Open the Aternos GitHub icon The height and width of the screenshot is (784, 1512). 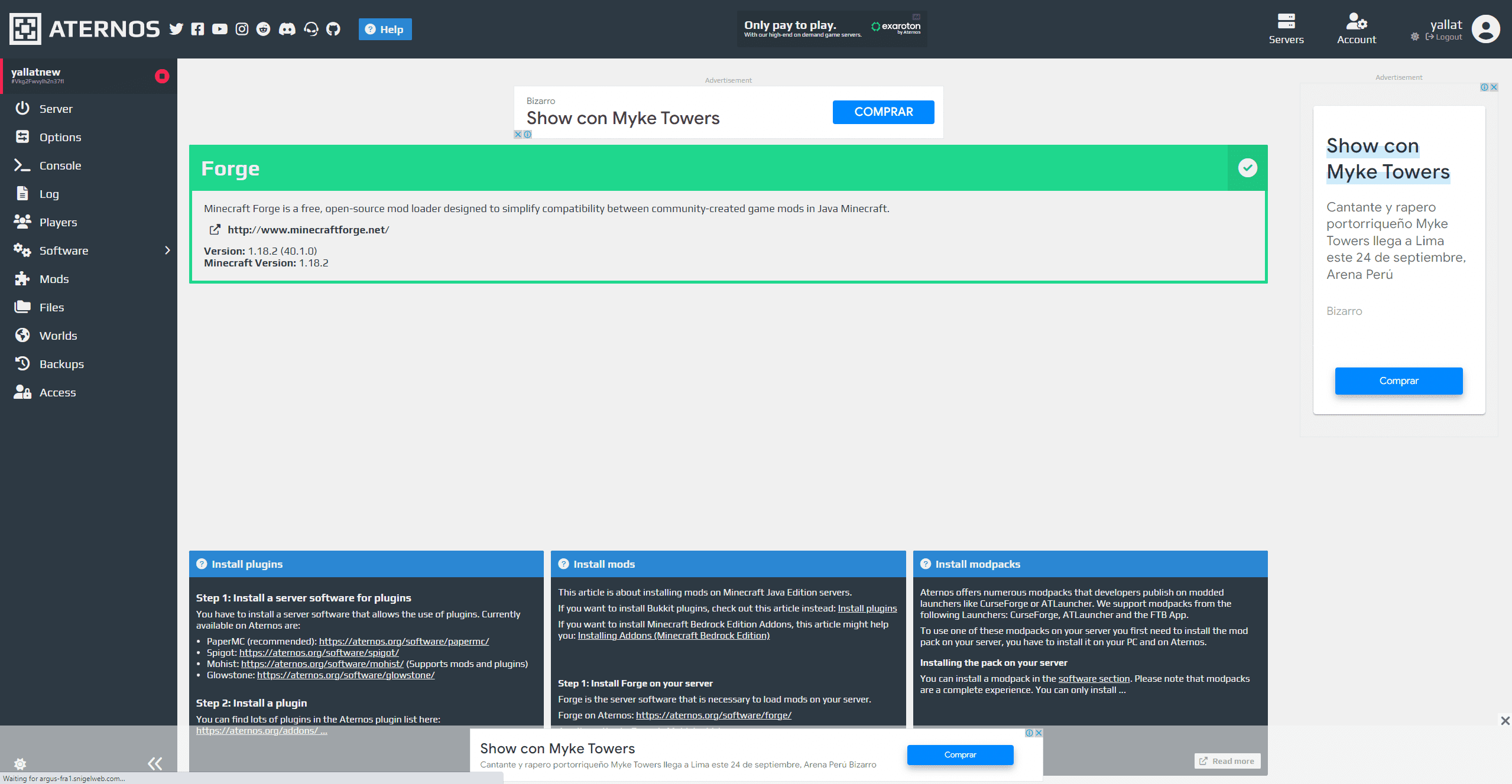click(333, 29)
